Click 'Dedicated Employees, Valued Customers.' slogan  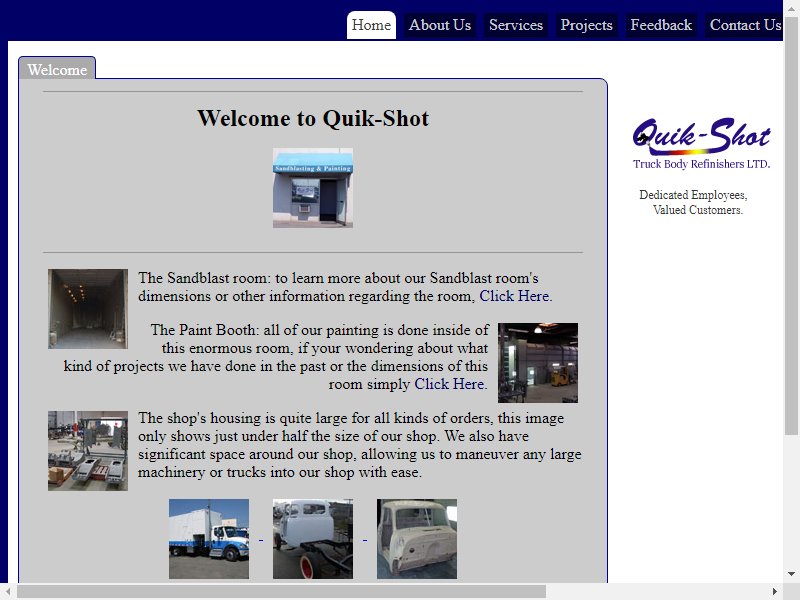click(694, 202)
